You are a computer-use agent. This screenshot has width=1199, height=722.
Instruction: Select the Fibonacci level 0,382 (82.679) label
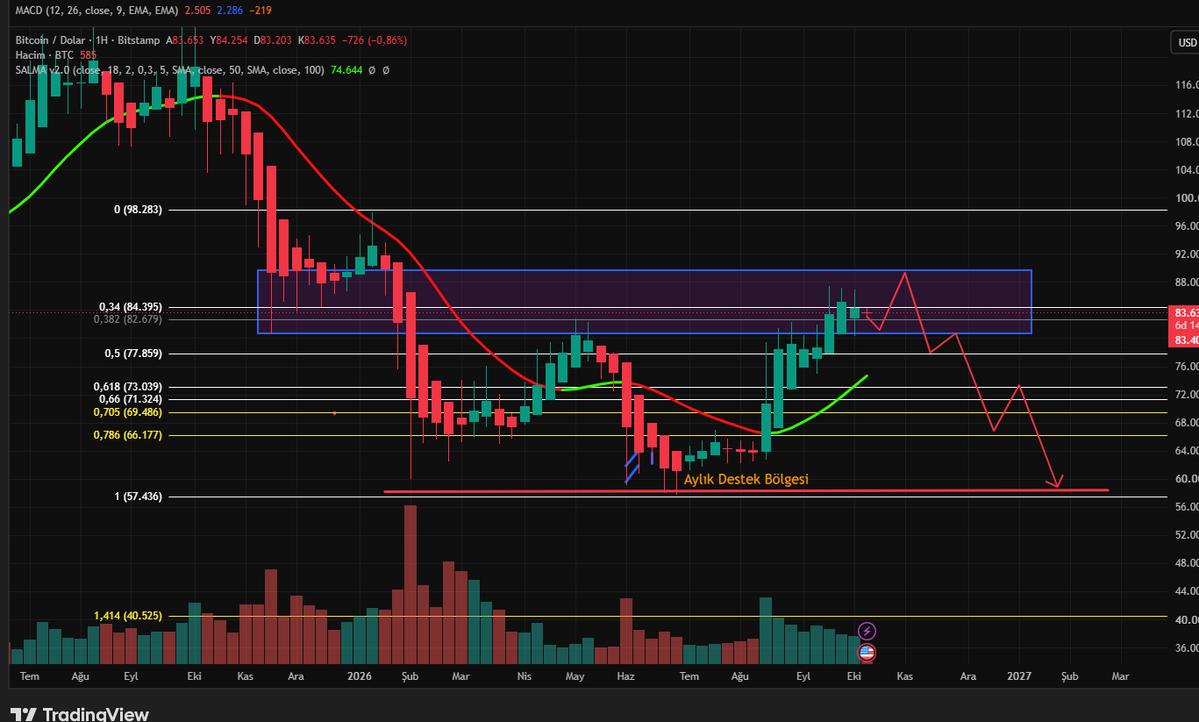[x=128, y=319]
